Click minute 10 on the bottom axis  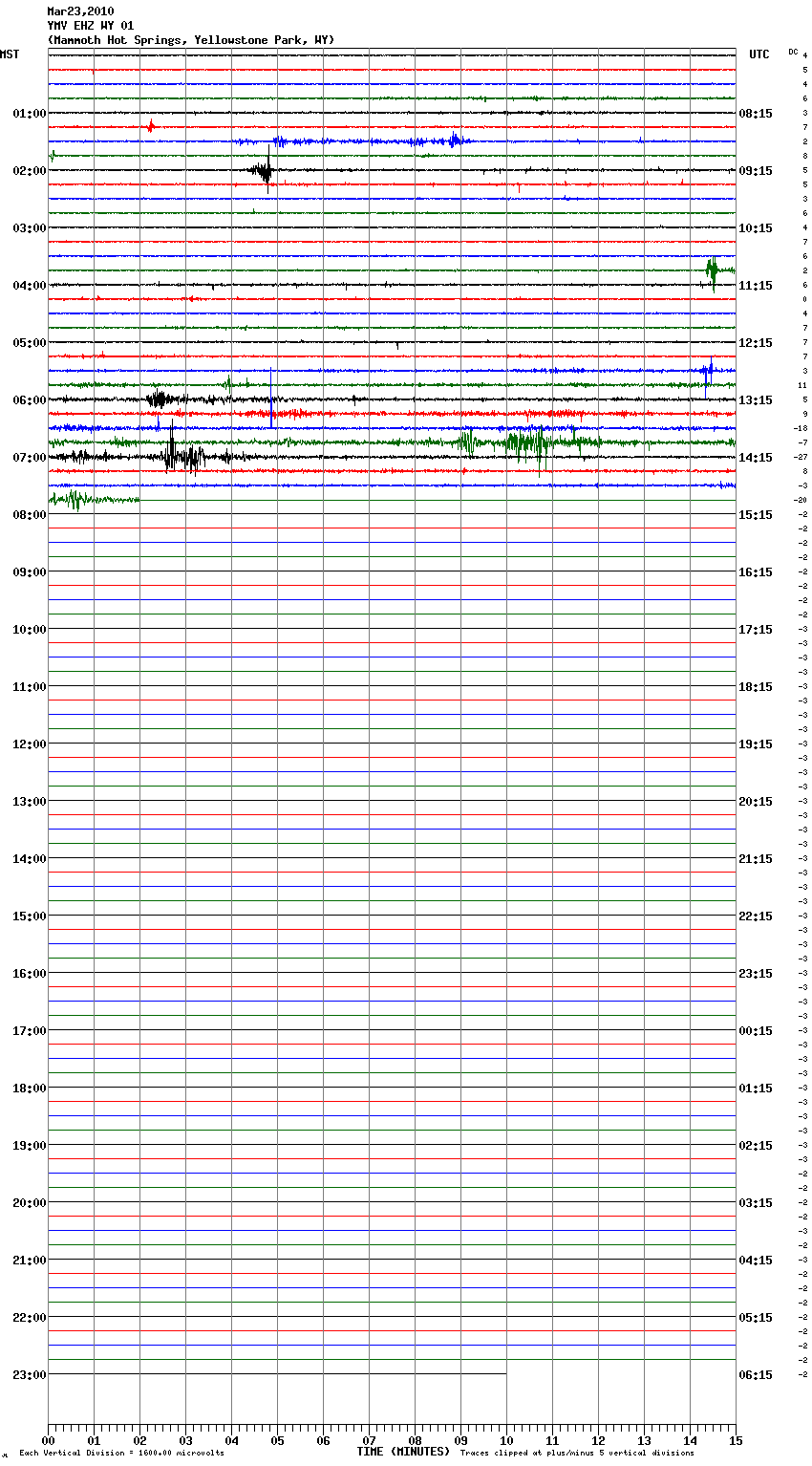click(506, 1440)
